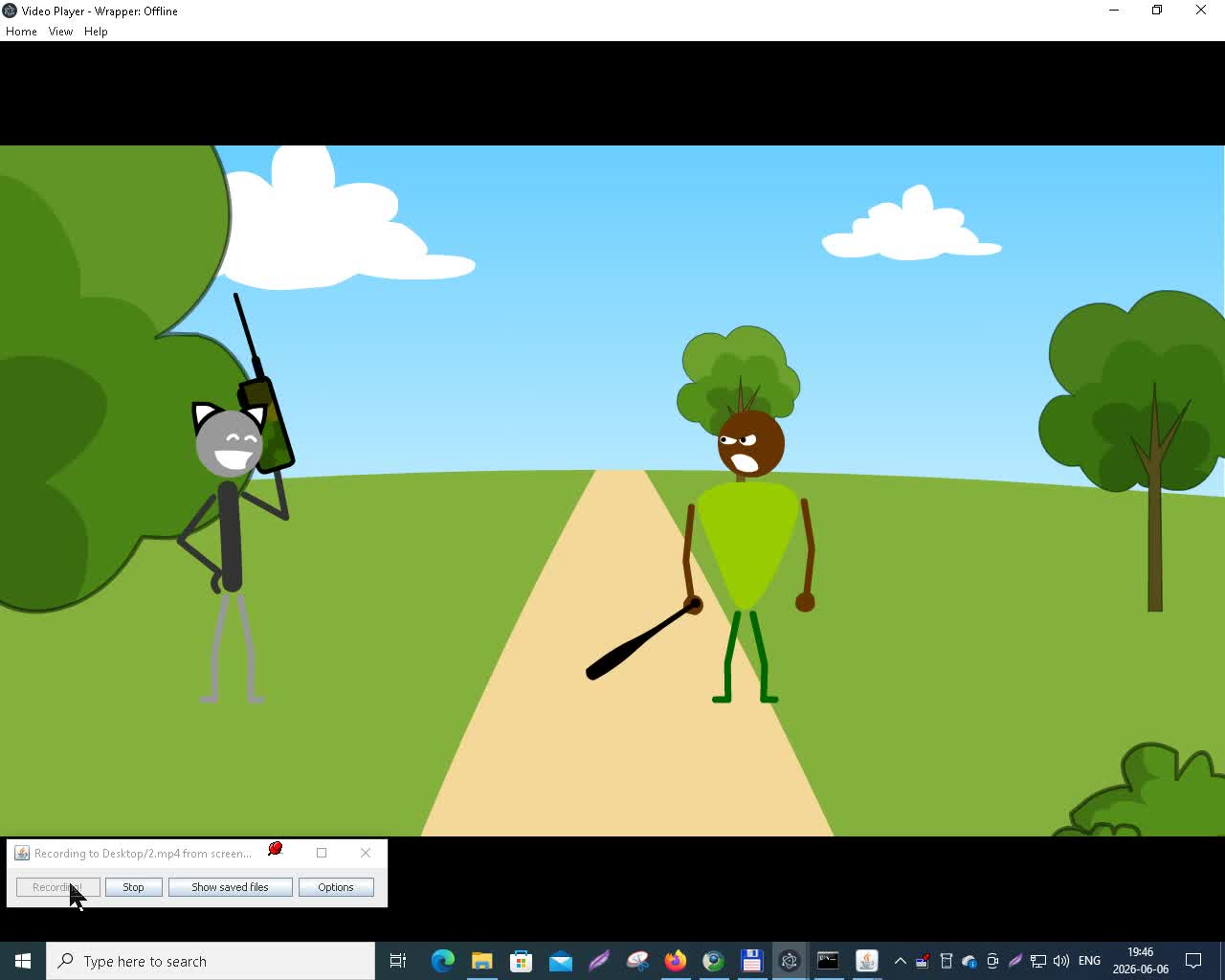This screenshot has height=980, width=1225.
Task: Click the red pin icon on recorder
Action: pyautogui.click(x=276, y=849)
